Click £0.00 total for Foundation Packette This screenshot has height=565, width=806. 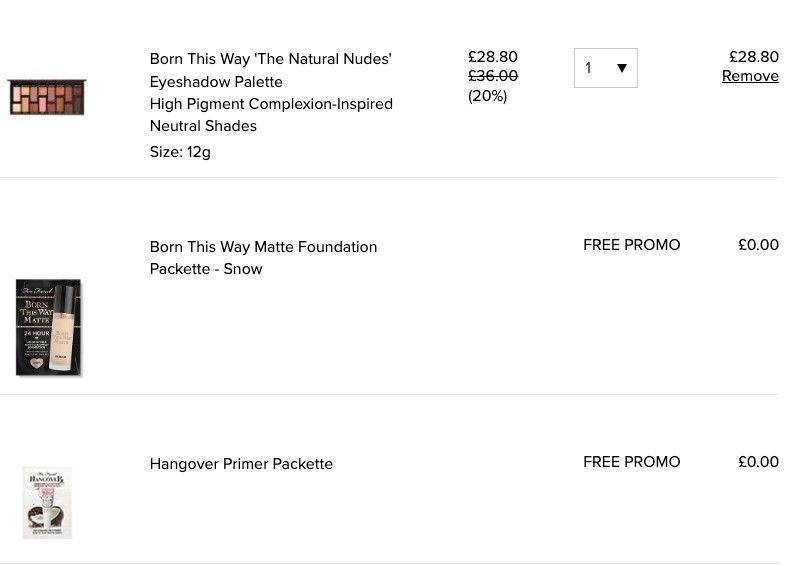[x=758, y=245]
